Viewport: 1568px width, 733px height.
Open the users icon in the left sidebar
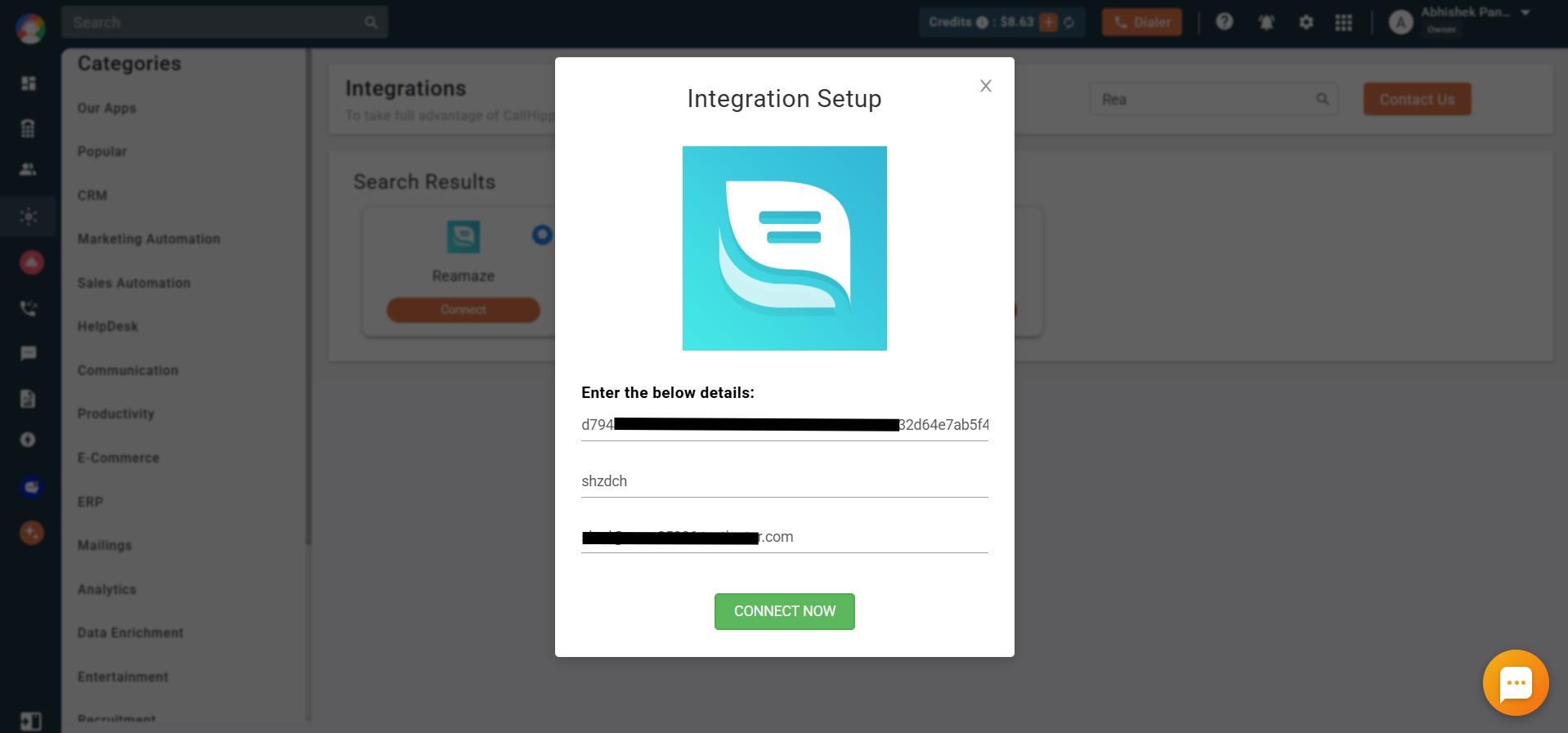point(29,169)
